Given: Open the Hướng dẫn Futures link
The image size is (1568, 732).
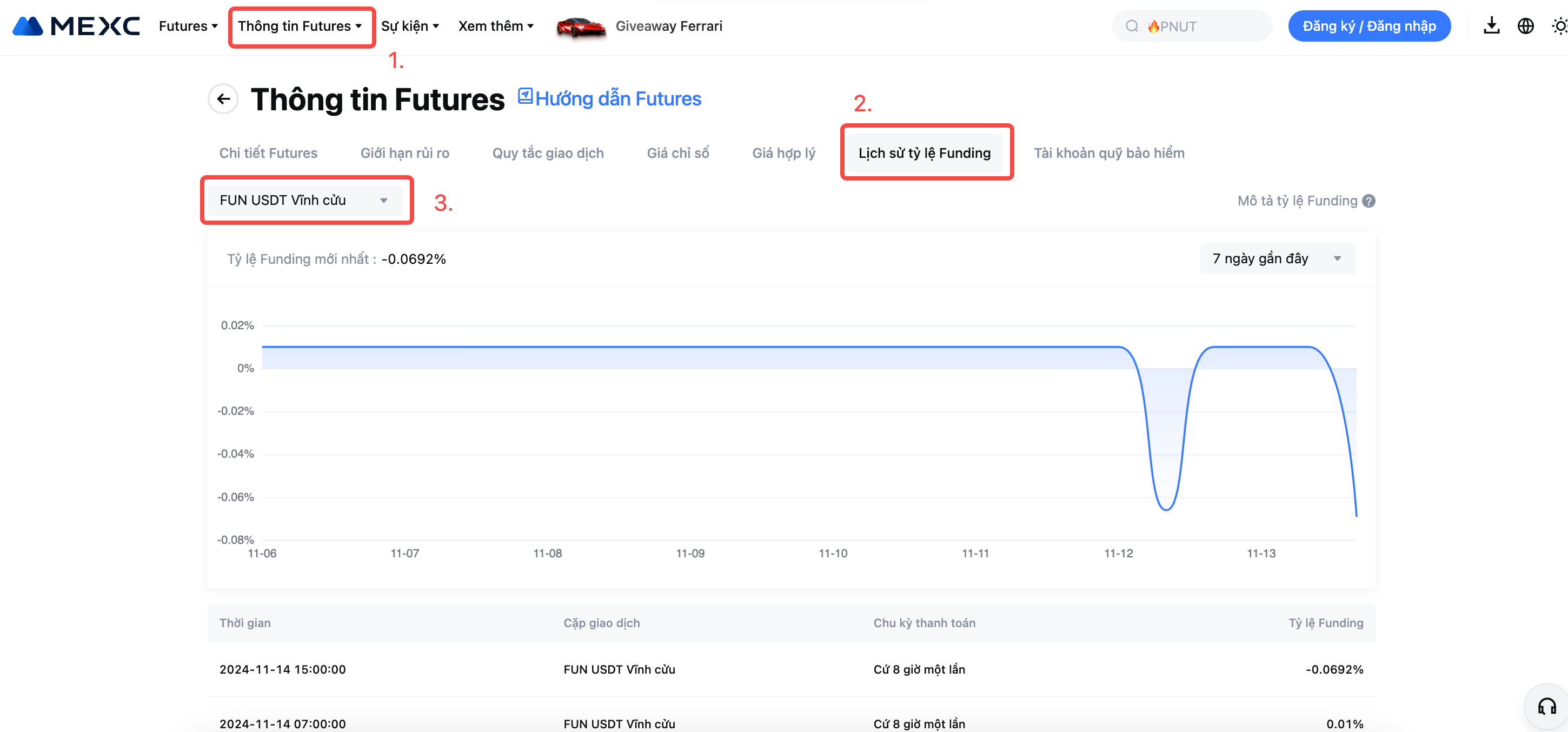Looking at the screenshot, I should (609, 98).
